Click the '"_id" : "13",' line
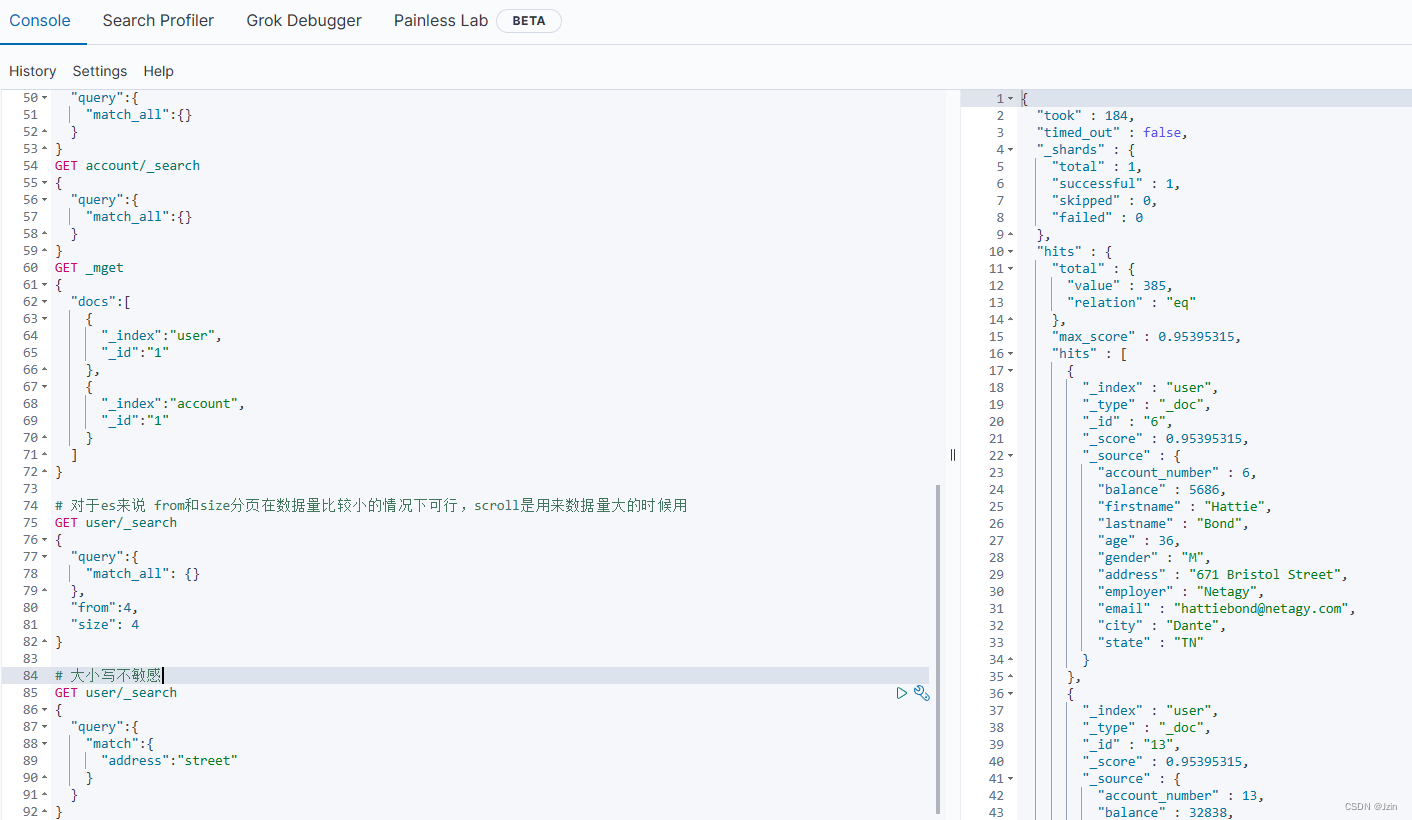 pos(1132,745)
